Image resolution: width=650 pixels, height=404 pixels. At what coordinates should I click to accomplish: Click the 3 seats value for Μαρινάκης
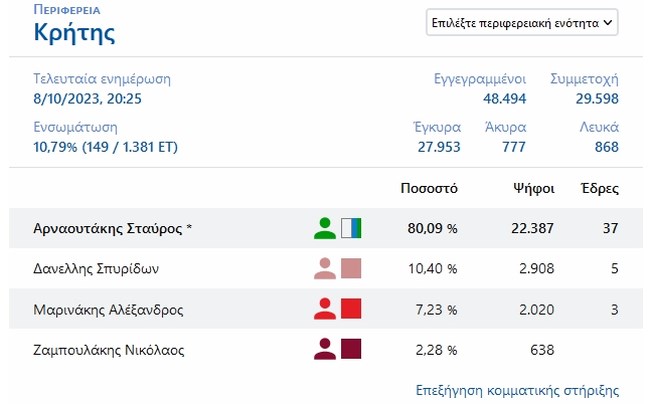point(615,310)
